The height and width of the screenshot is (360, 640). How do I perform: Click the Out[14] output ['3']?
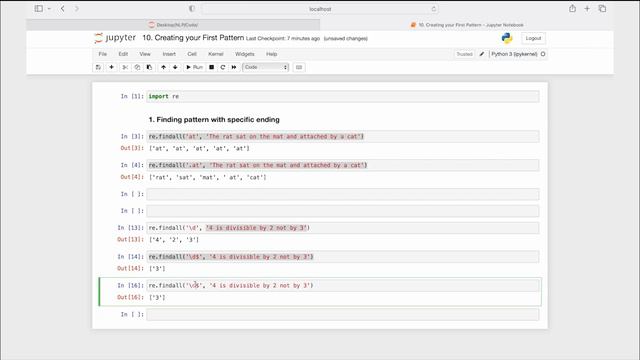coord(157,269)
